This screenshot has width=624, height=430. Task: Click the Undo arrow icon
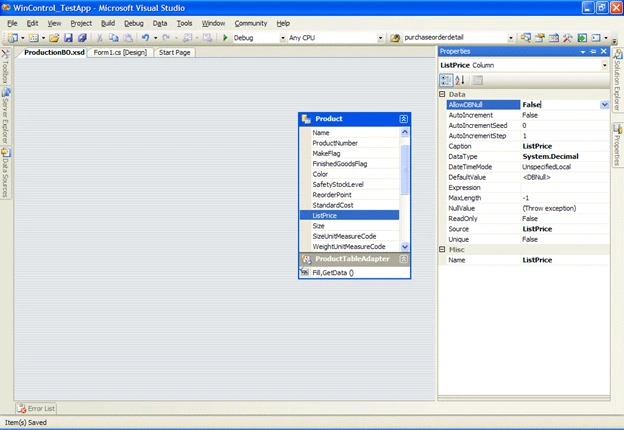[146, 38]
